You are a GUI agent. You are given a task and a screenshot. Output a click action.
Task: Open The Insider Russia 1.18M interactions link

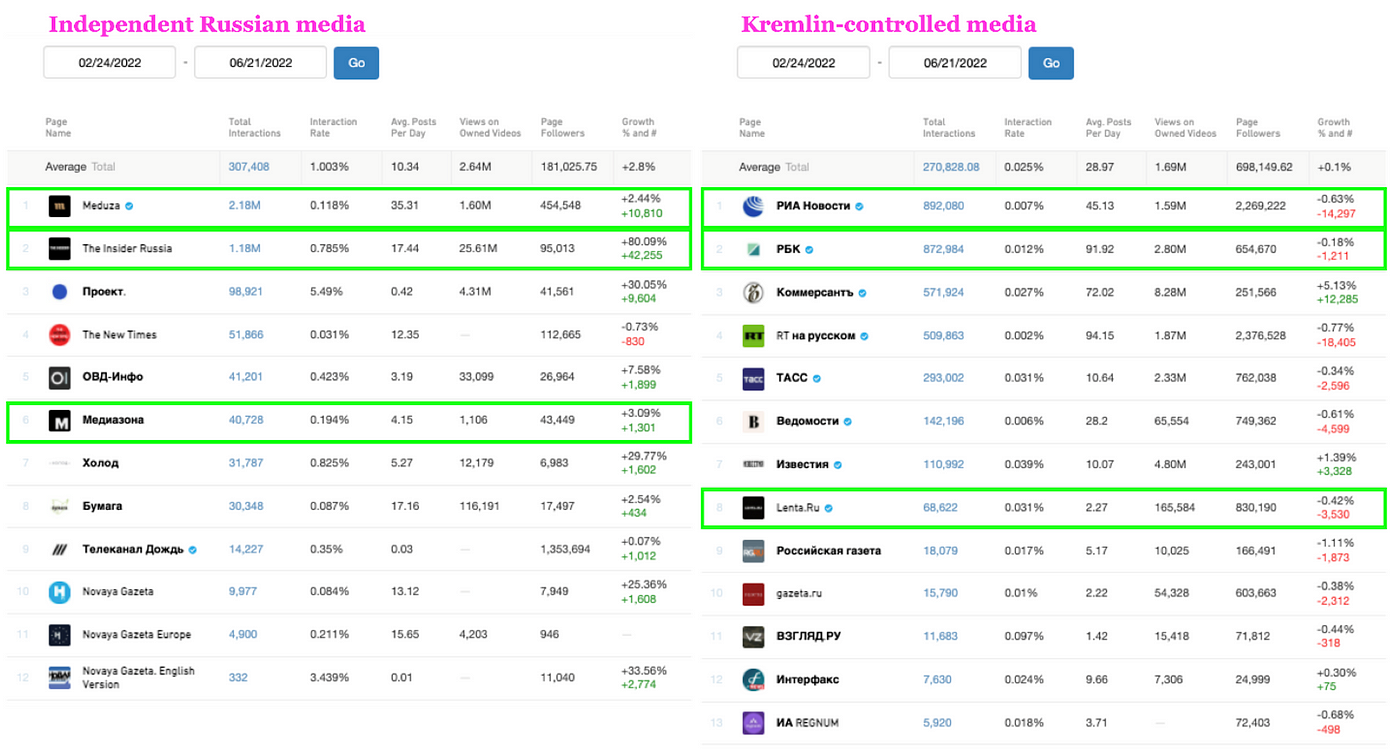[x=245, y=249]
